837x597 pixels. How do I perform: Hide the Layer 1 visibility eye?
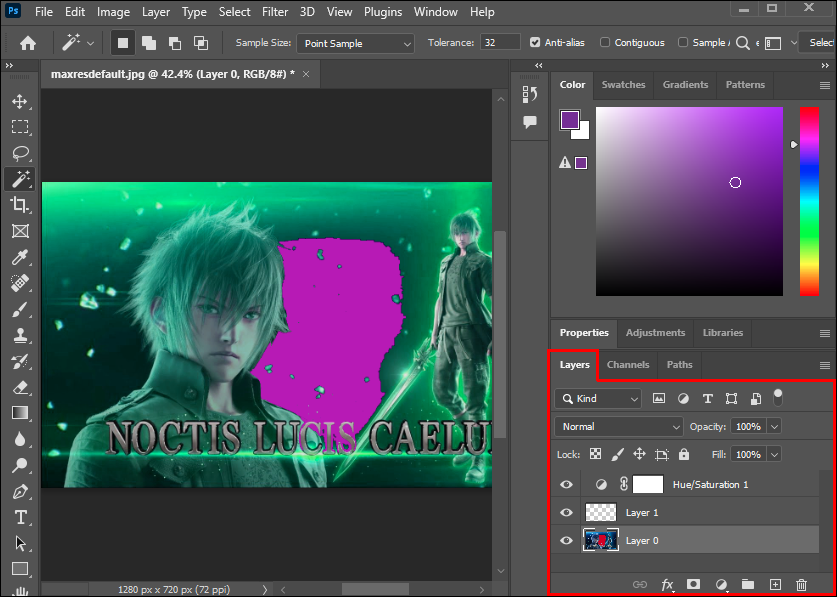[567, 512]
